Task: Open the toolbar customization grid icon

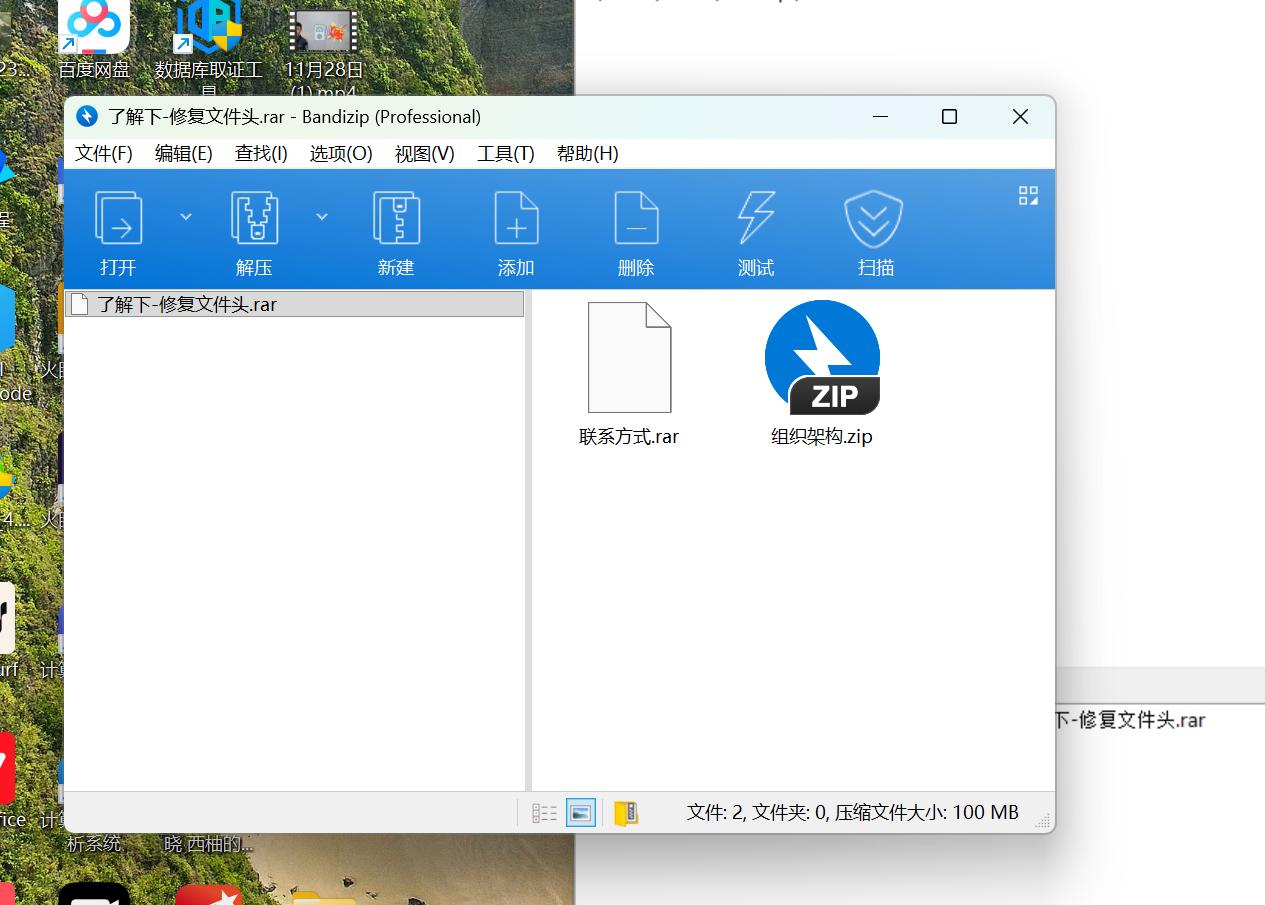Action: (1028, 195)
